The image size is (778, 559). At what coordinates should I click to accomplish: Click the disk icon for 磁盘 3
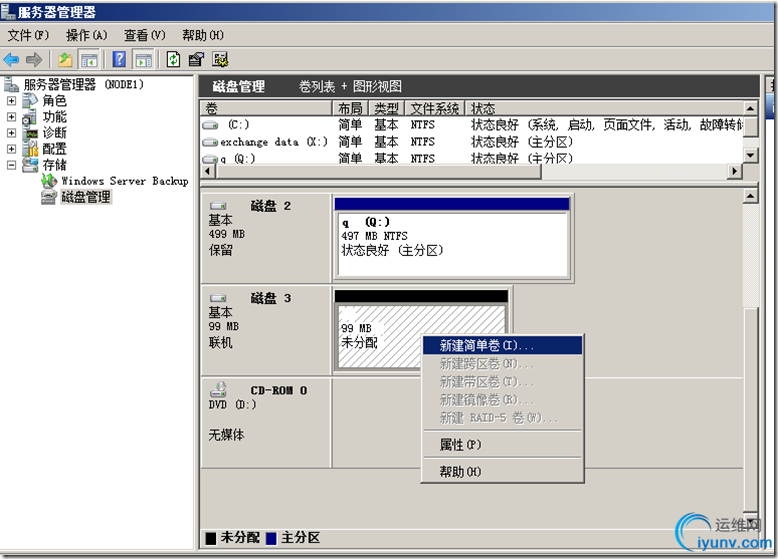pyautogui.click(x=218, y=298)
